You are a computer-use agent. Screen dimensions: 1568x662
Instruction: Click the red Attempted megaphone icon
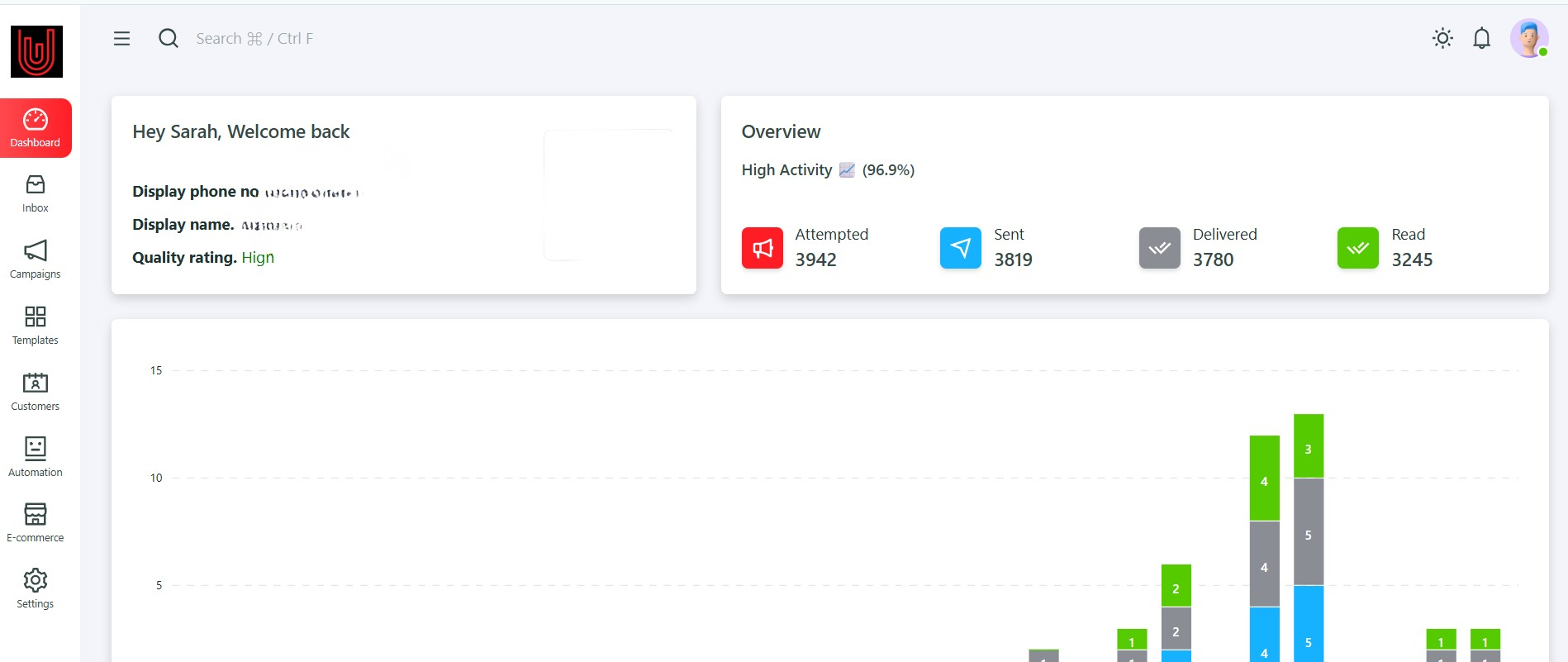[762, 248]
